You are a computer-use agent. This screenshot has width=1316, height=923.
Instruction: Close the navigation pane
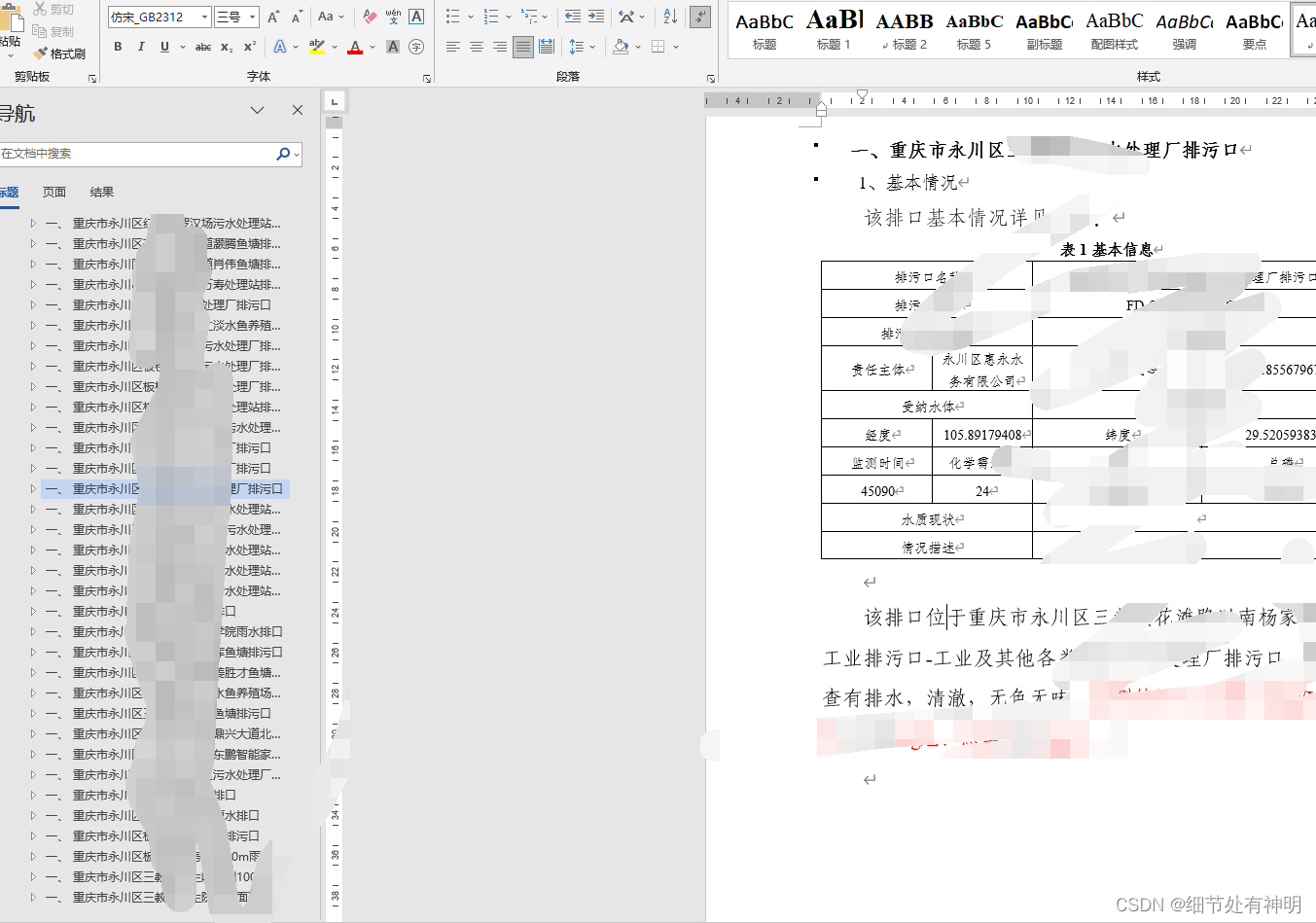[x=298, y=110]
